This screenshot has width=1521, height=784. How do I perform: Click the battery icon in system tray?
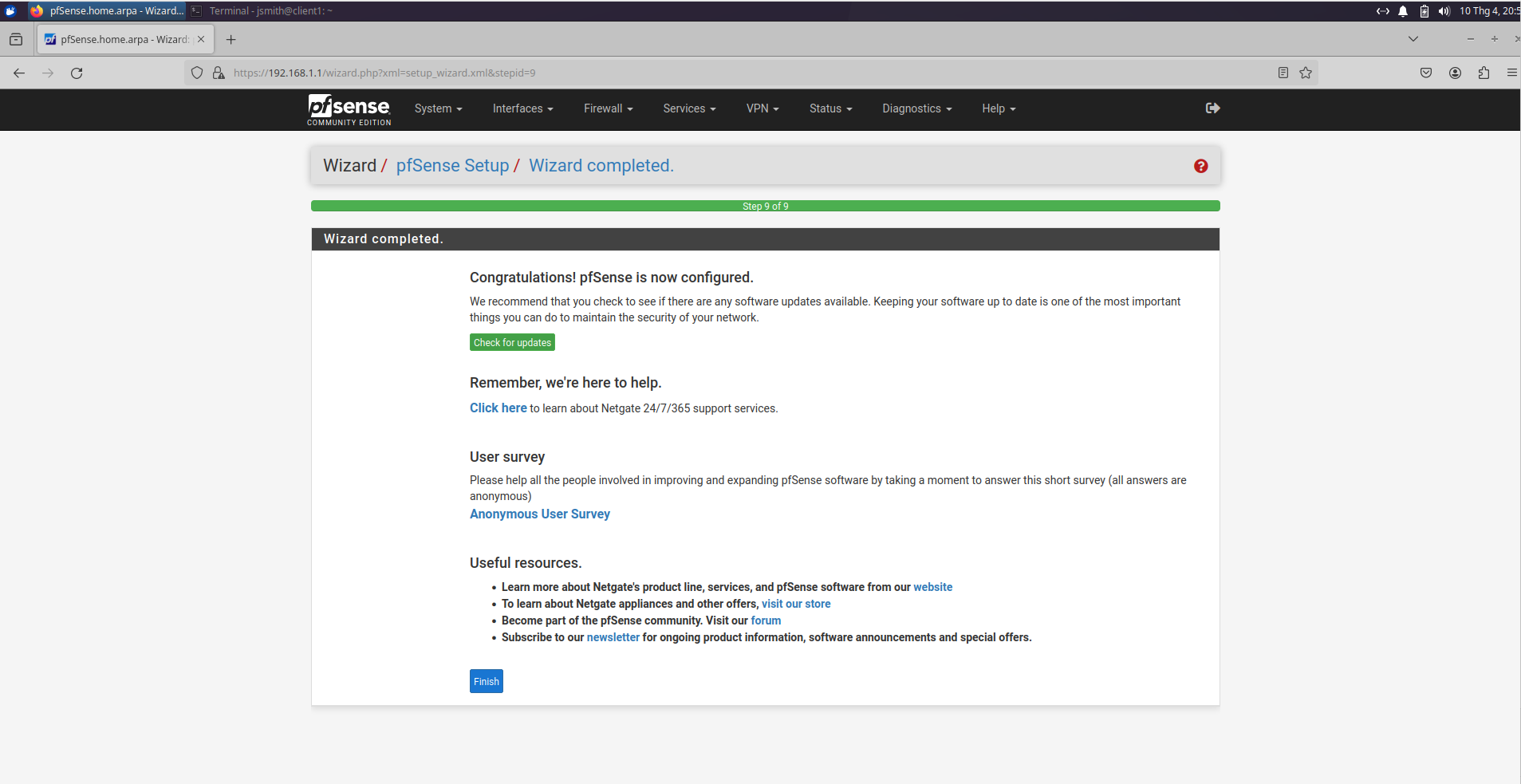[1424, 11]
